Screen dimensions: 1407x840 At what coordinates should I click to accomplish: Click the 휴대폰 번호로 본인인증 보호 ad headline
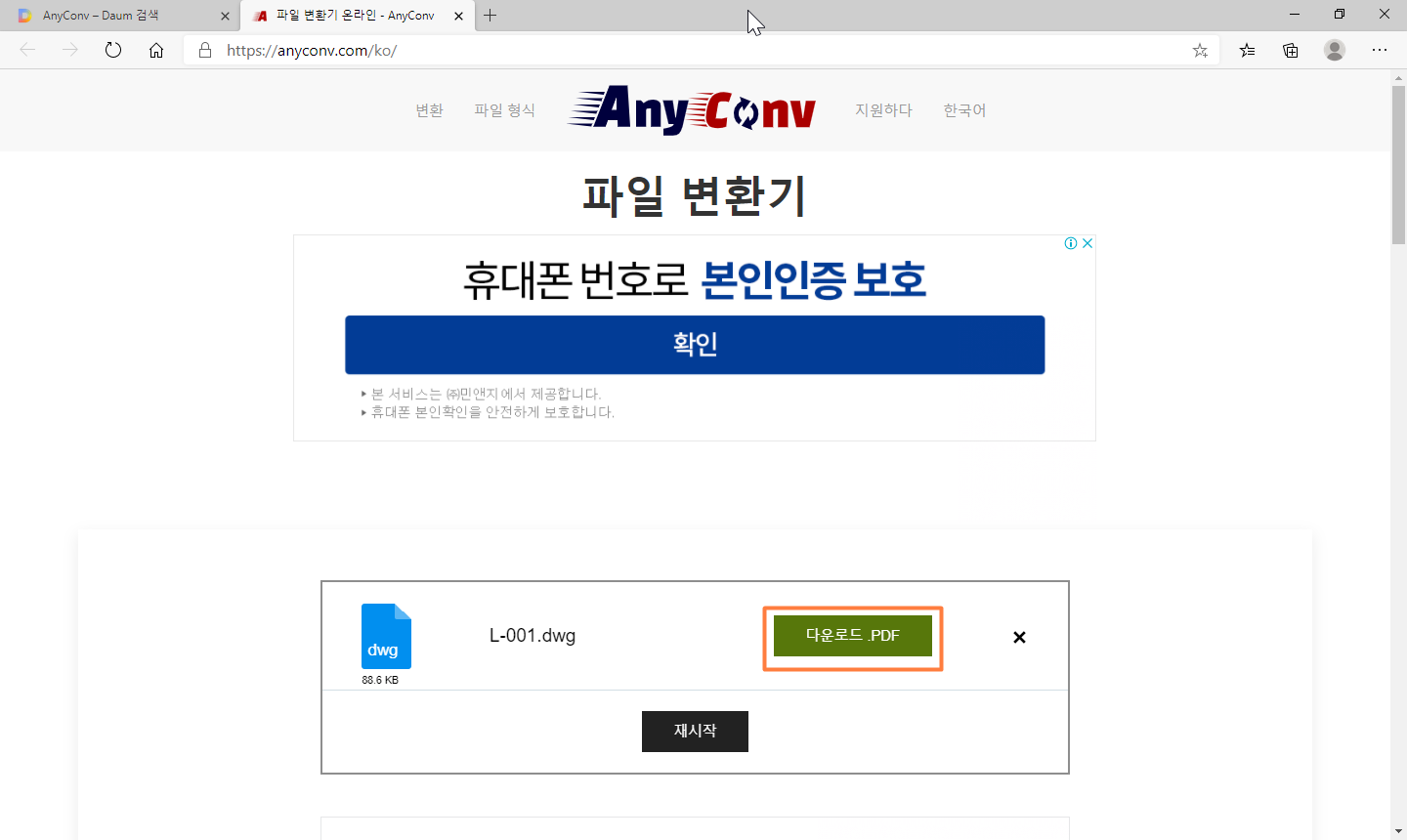(695, 280)
